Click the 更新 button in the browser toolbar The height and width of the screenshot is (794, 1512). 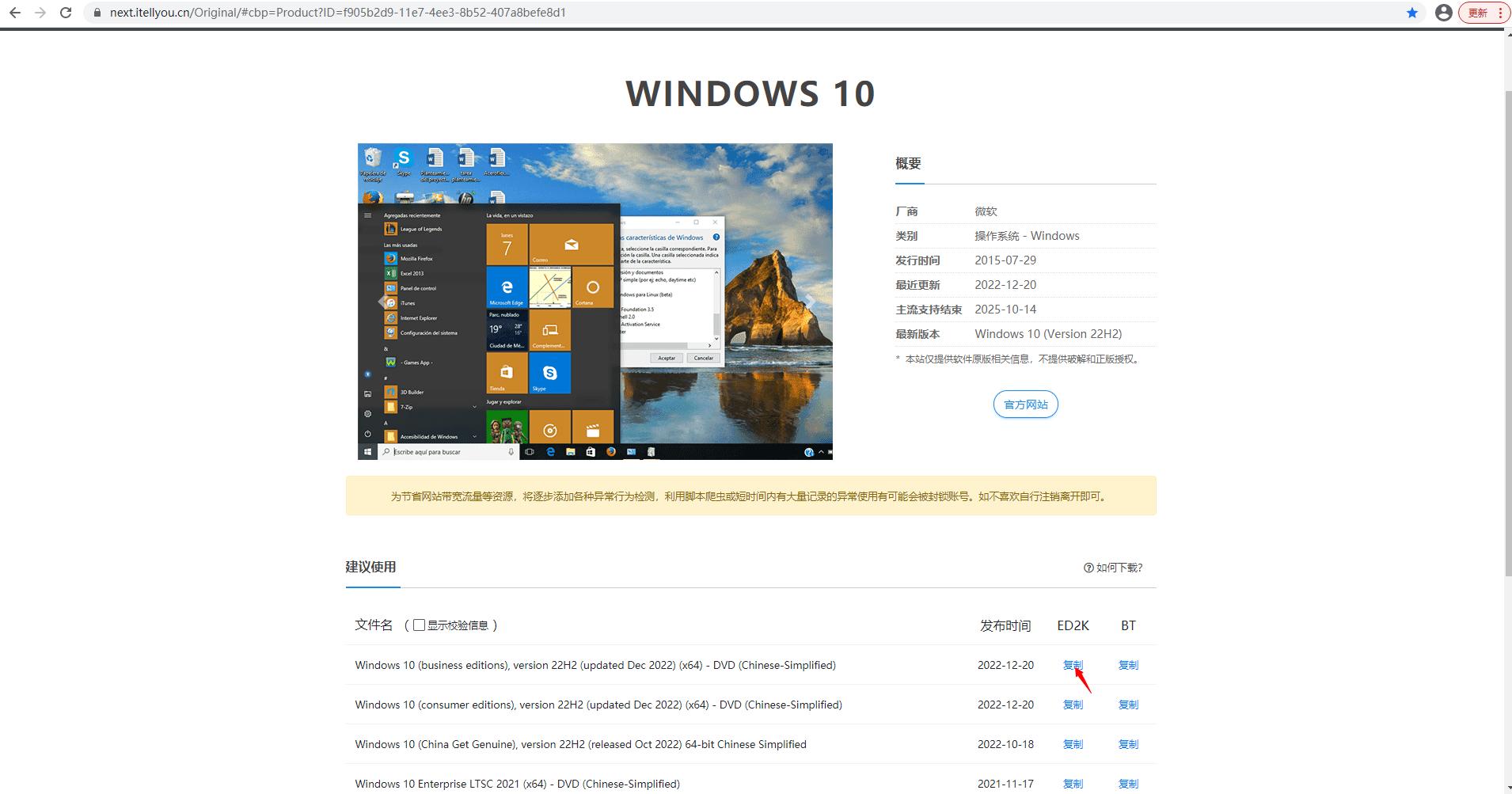click(x=1476, y=12)
